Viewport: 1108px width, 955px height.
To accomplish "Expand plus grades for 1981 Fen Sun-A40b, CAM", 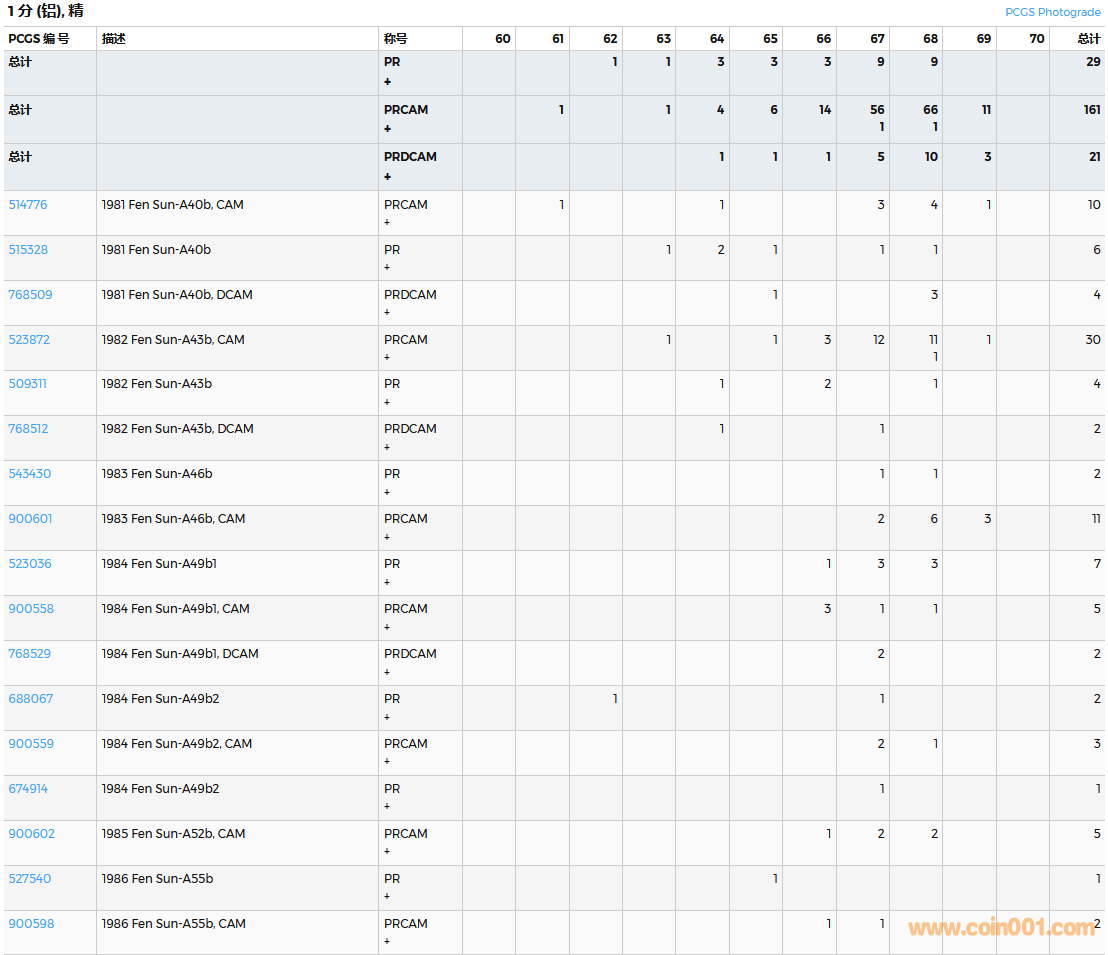I will click(388, 223).
